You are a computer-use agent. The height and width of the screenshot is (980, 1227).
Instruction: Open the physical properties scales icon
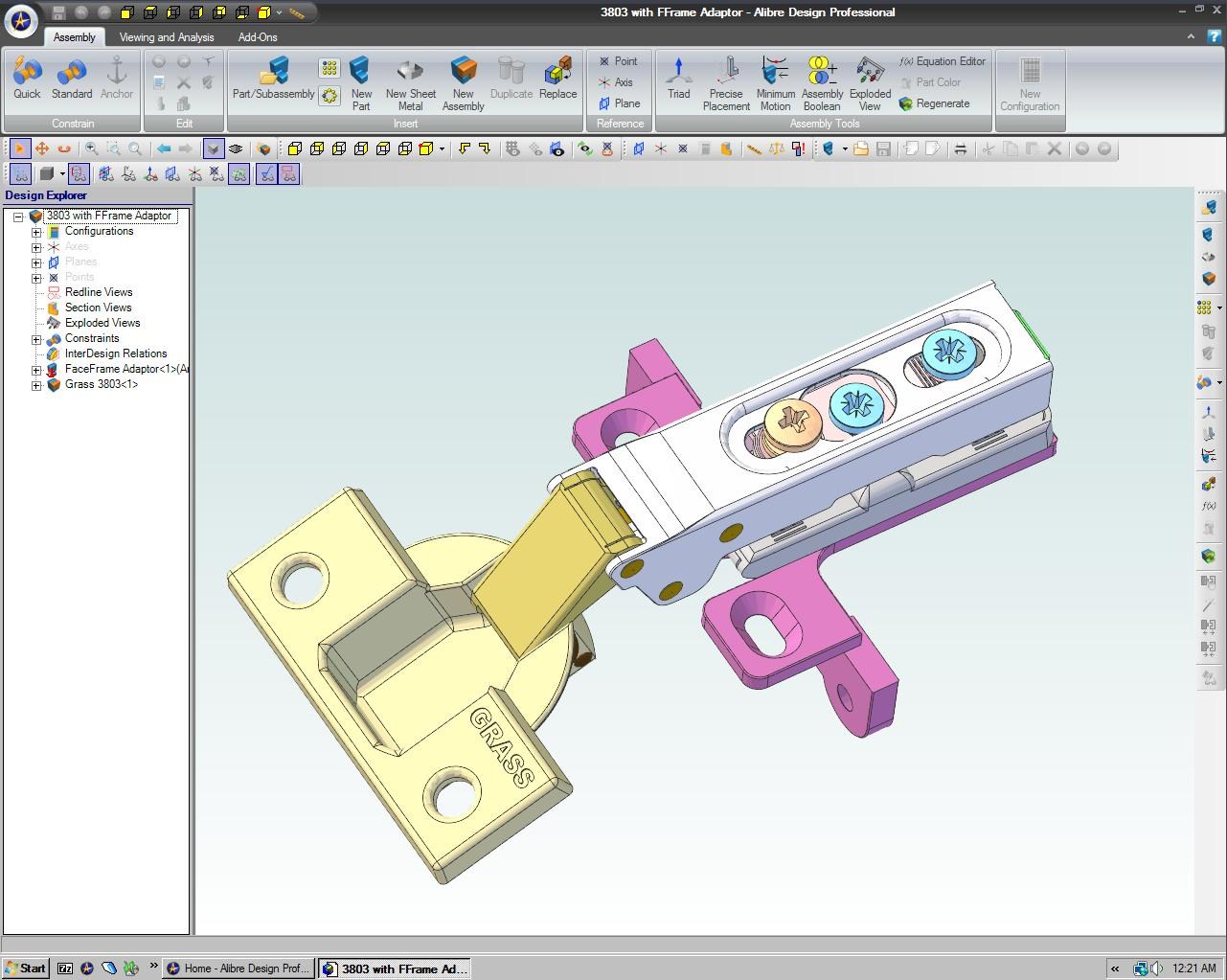777,148
